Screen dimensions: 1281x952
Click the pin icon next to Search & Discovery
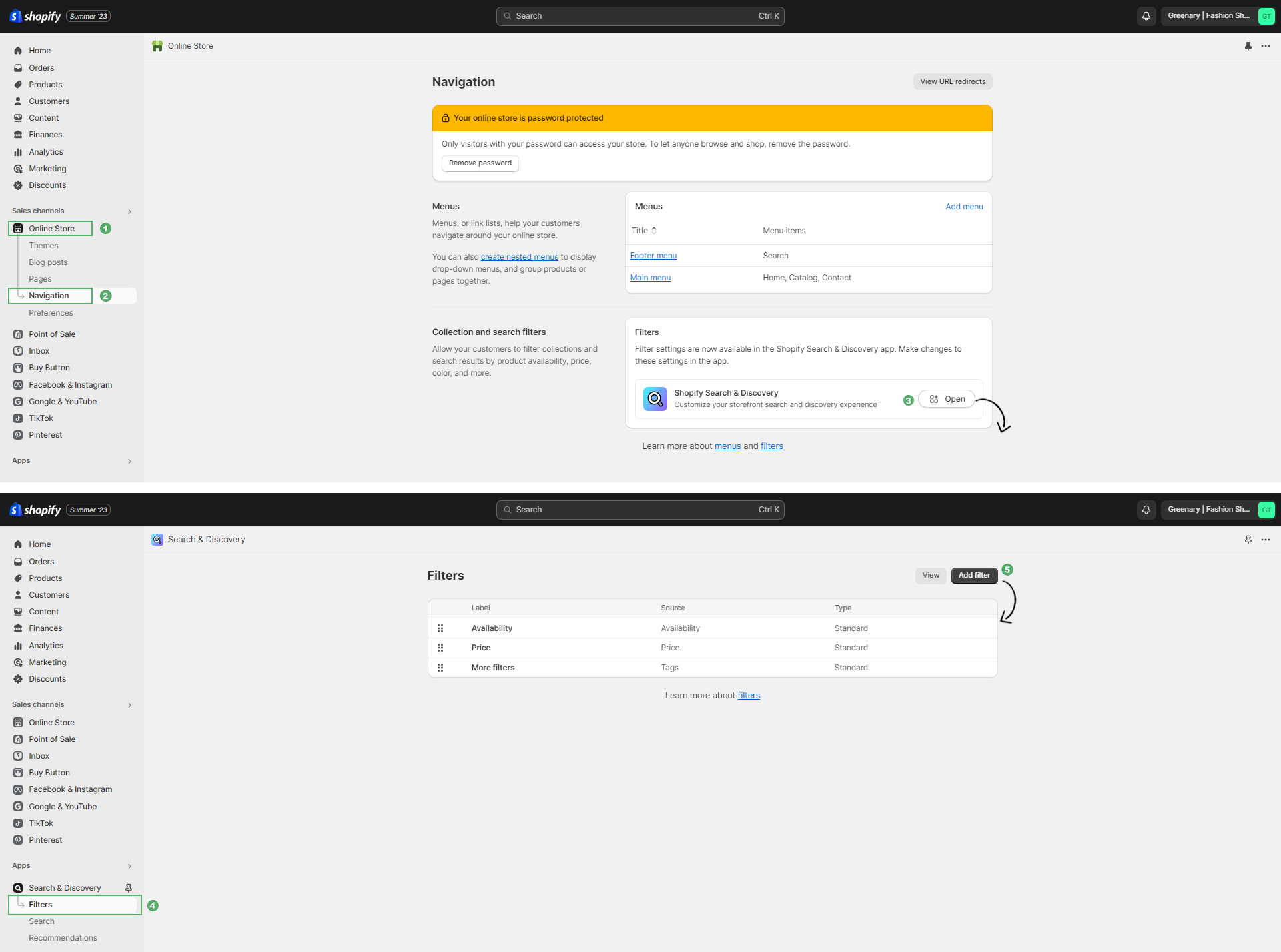click(x=129, y=888)
